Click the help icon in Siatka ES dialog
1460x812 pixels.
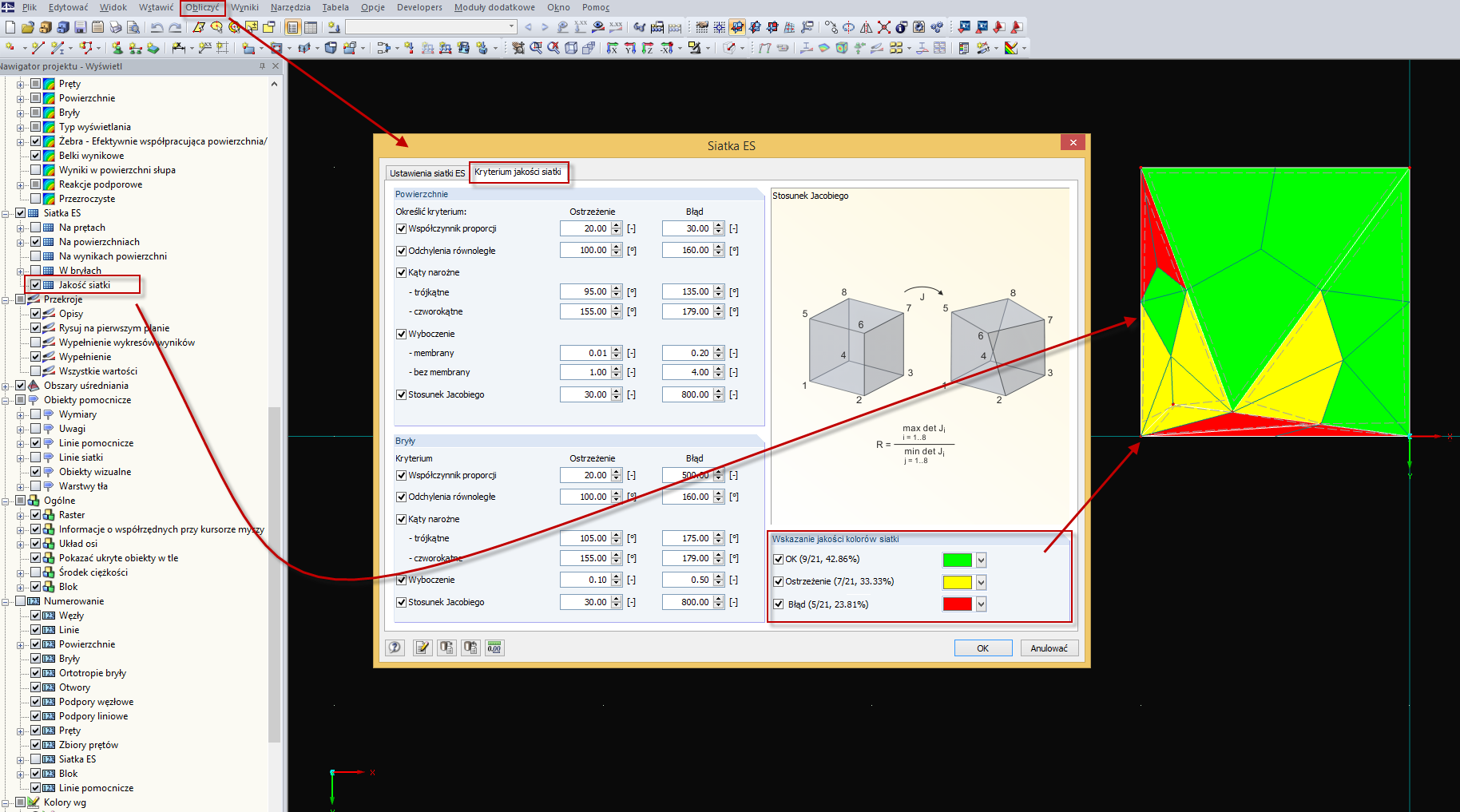tap(395, 648)
